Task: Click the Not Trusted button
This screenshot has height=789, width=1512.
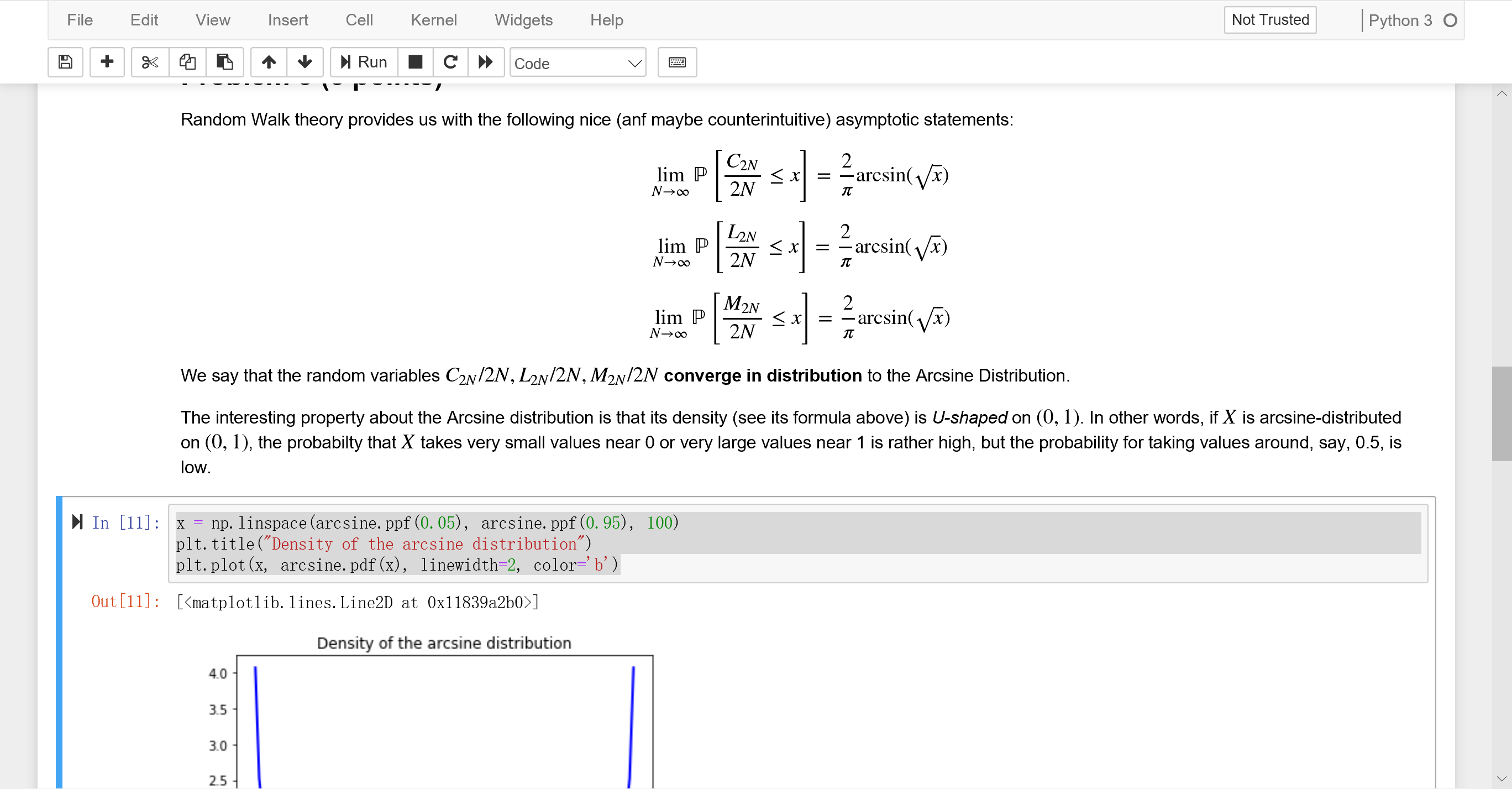Action: point(1269,19)
